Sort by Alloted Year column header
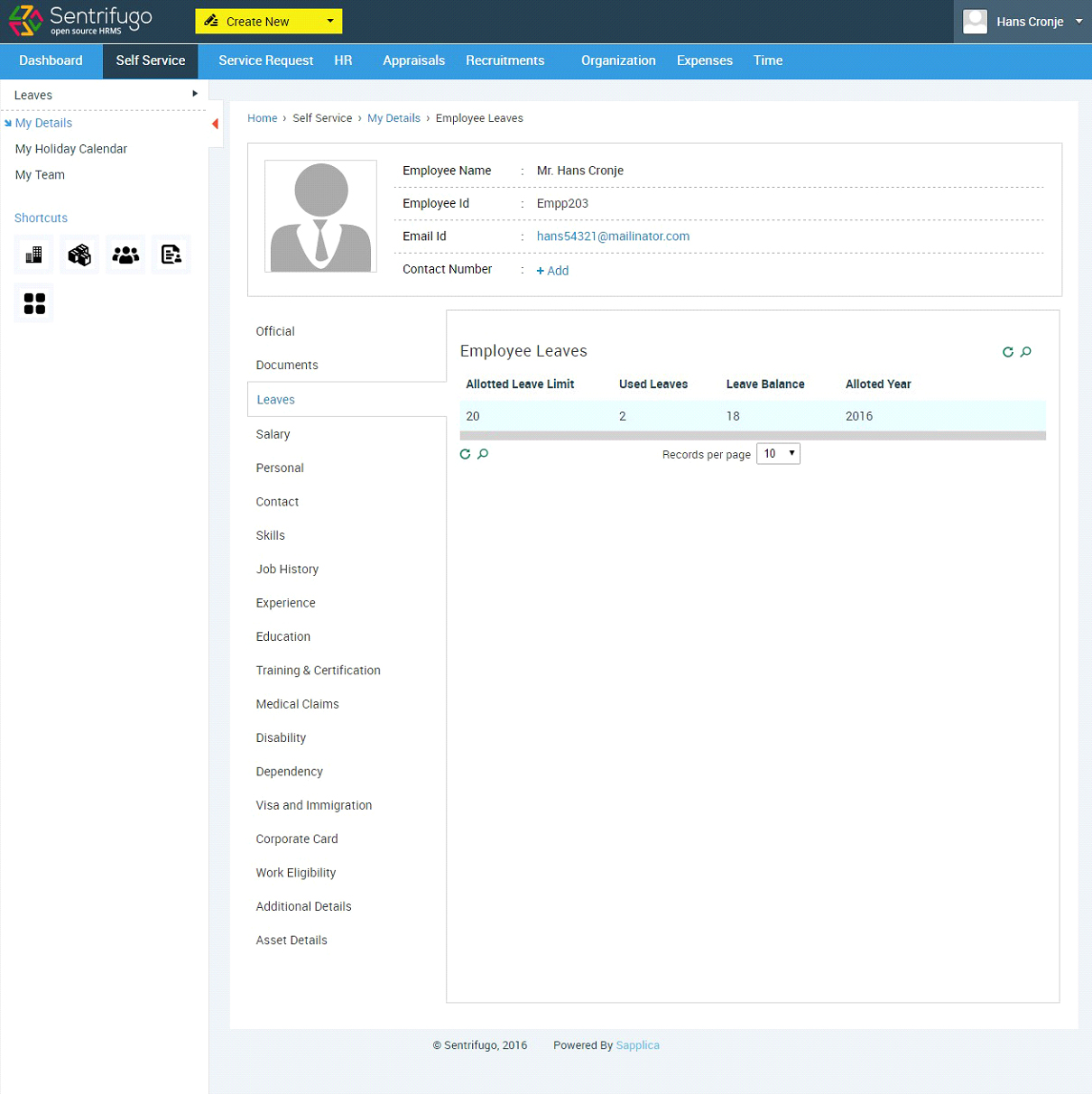1092x1094 pixels. [x=878, y=385]
